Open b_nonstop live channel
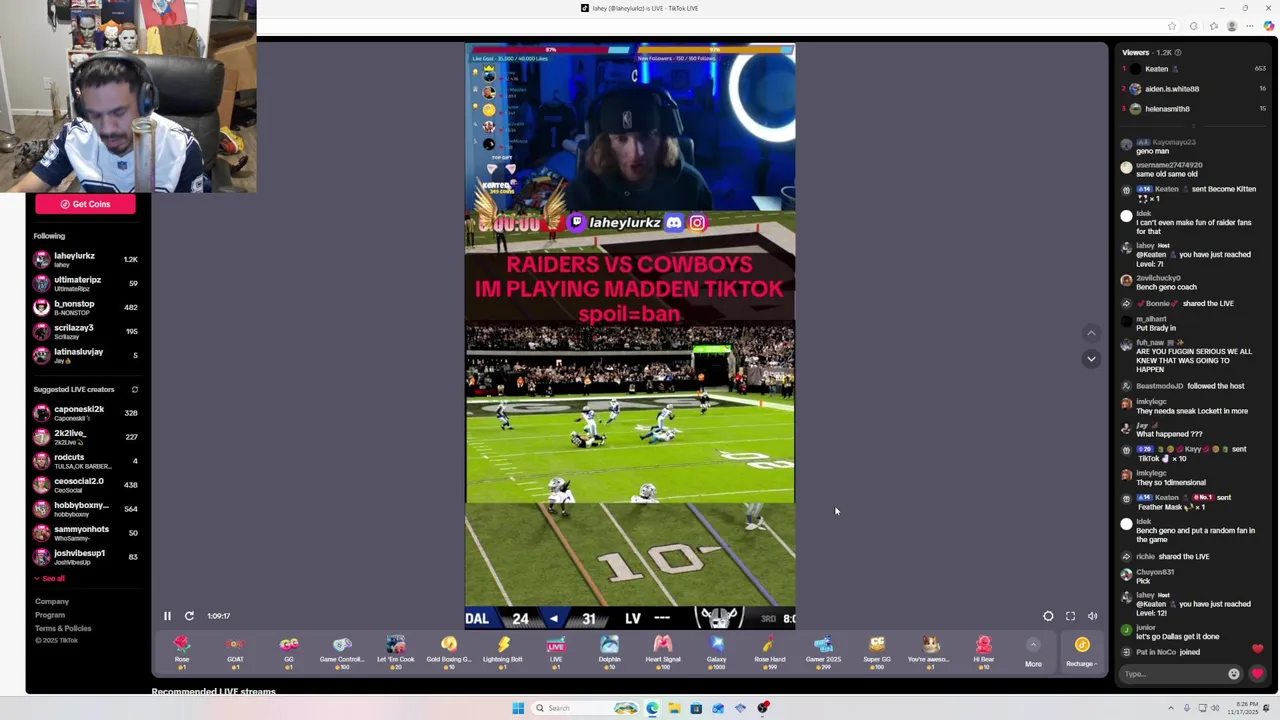 (x=86, y=307)
